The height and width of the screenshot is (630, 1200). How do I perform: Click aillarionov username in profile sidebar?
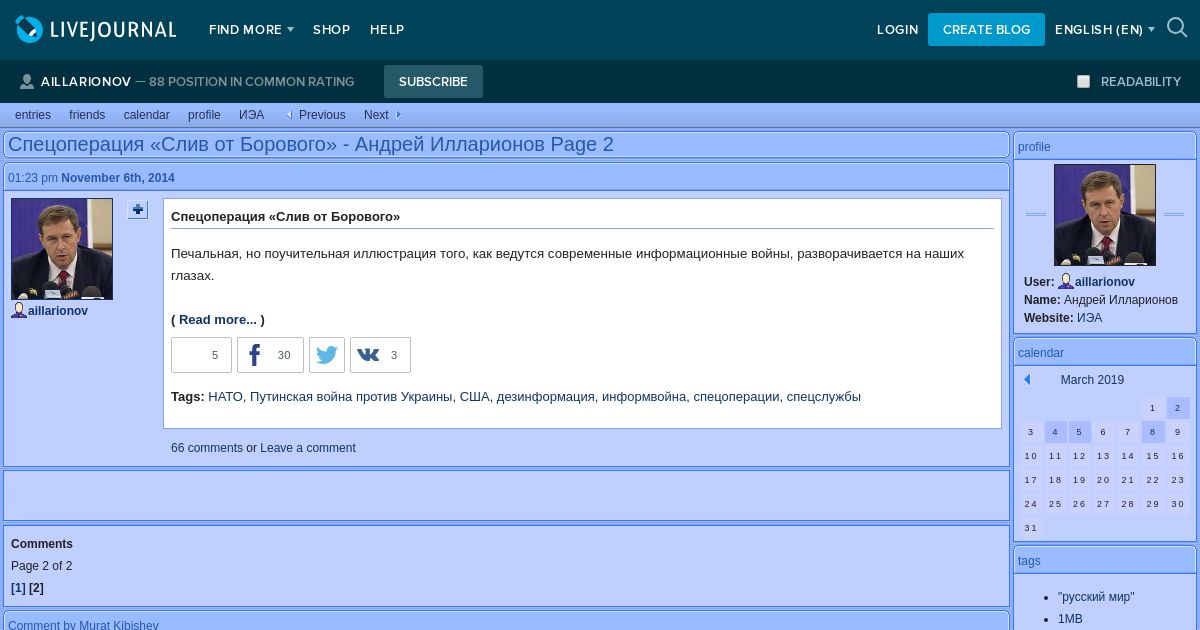[1105, 282]
